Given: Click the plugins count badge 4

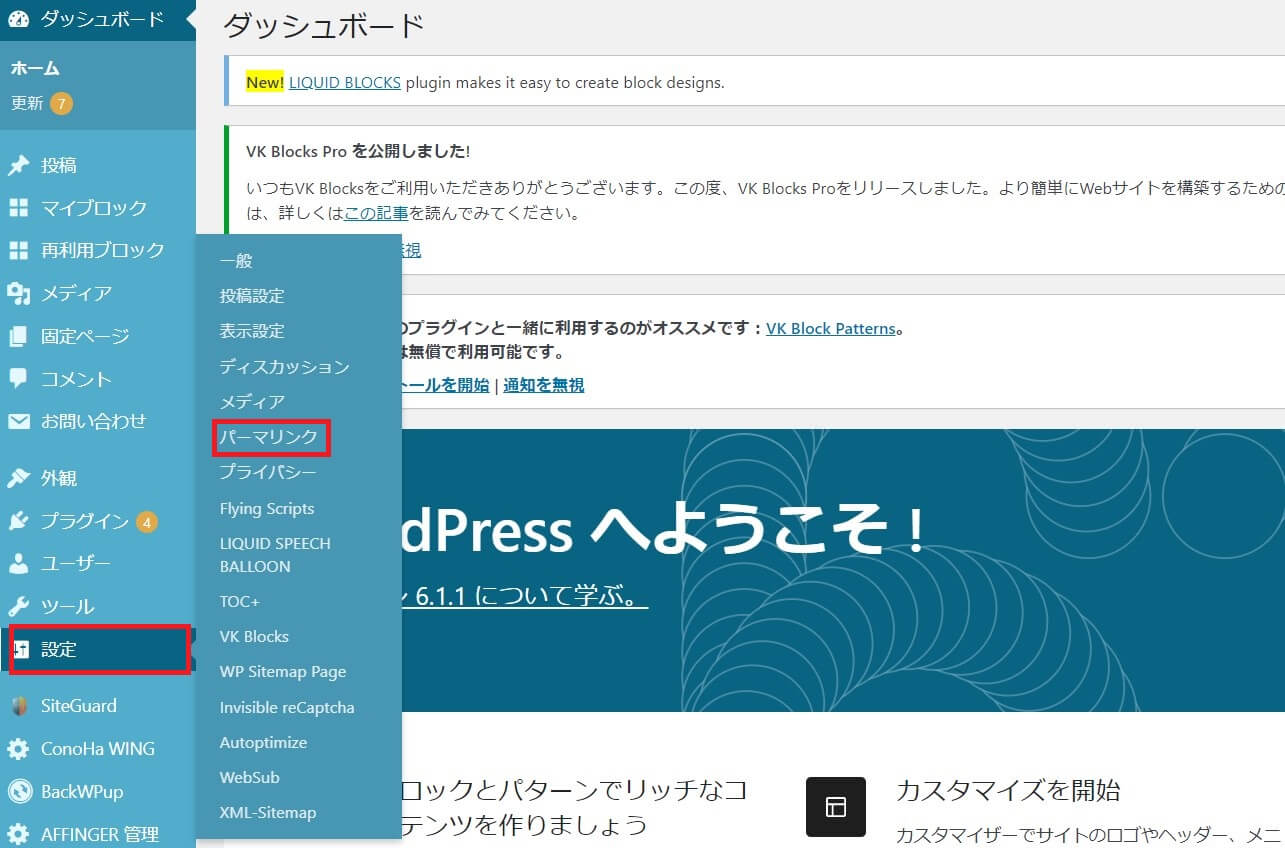Looking at the screenshot, I should click(x=146, y=521).
